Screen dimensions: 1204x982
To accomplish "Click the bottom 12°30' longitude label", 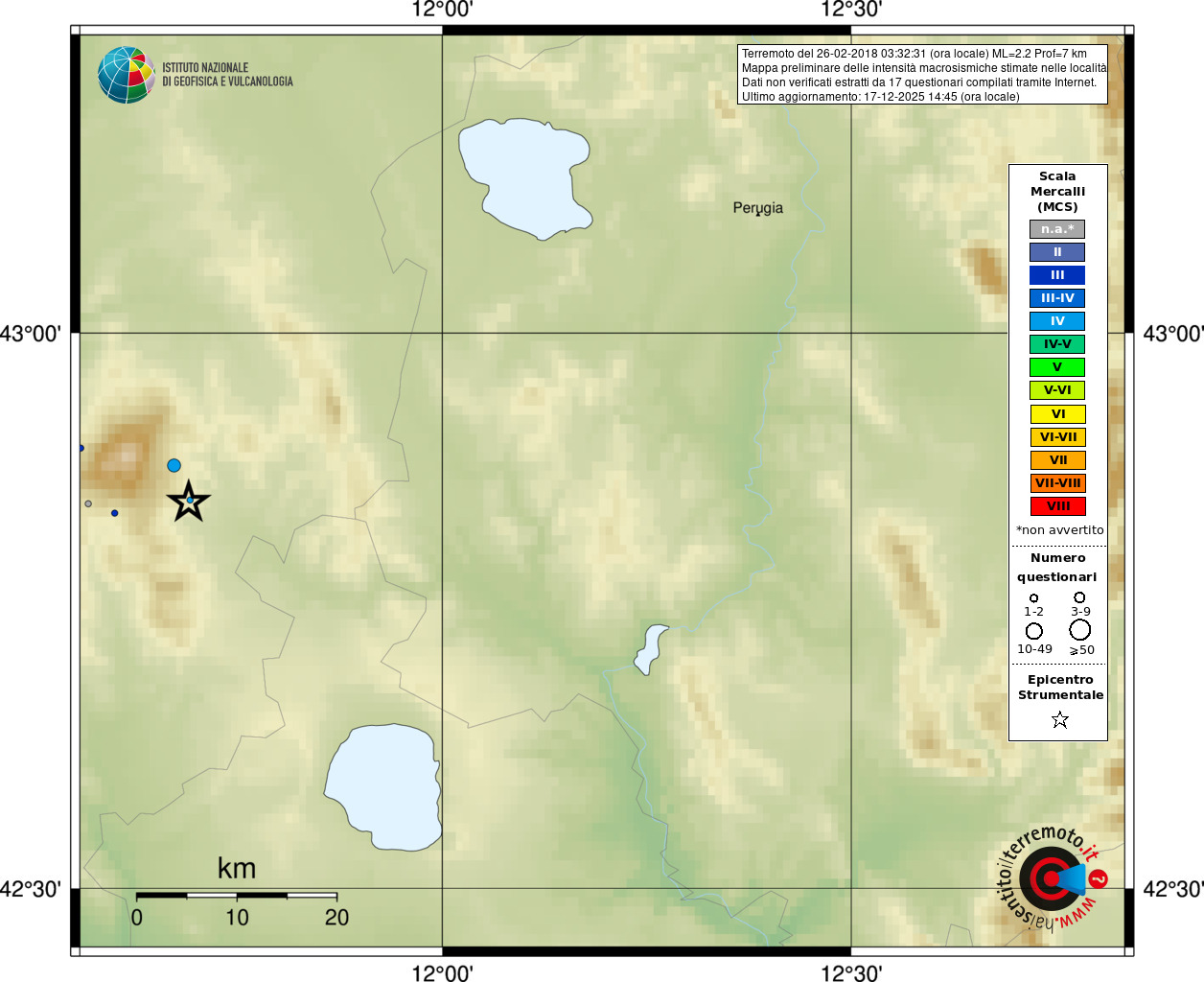I will (x=851, y=973).
